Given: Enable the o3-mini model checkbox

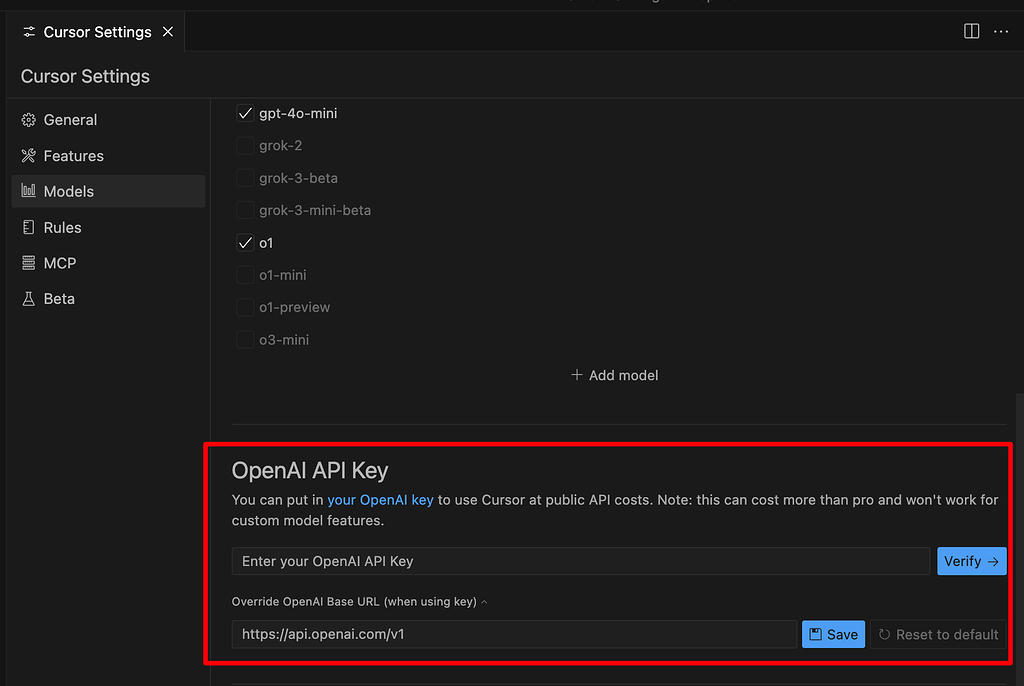Looking at the screenshot, I should click(x=245, y=340).
